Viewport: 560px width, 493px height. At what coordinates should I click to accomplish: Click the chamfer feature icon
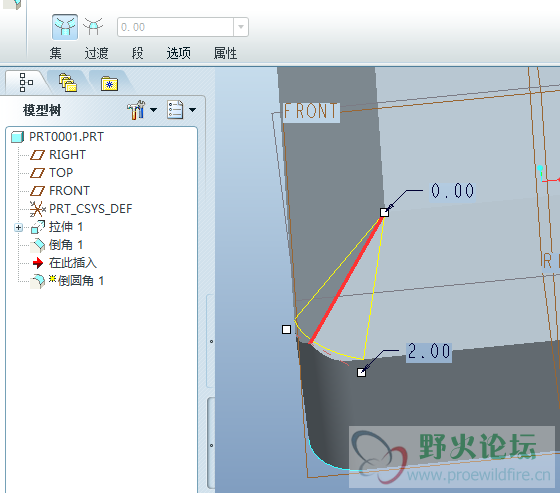point(38,245)
